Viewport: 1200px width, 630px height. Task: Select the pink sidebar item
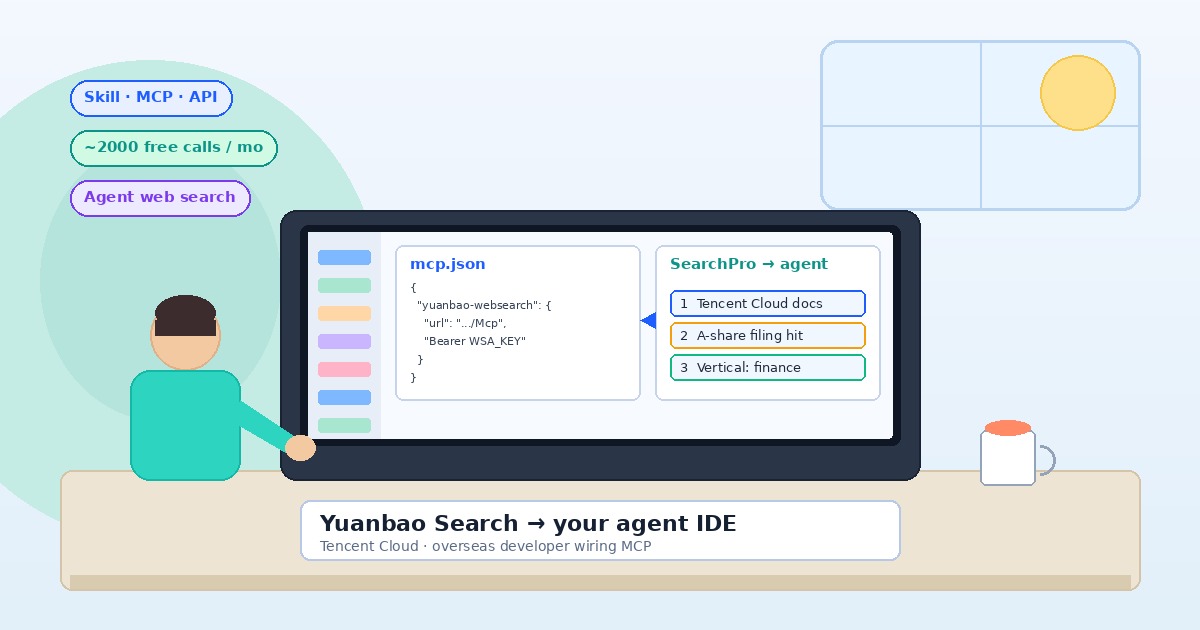(344, 370)
